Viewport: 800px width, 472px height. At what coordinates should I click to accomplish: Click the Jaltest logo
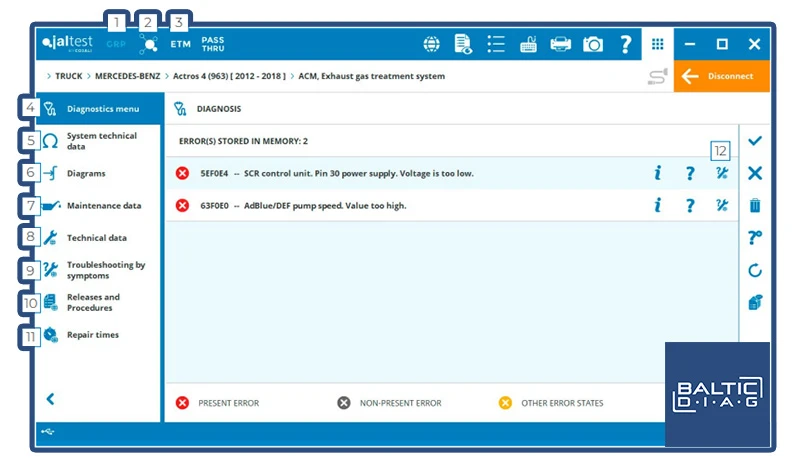point(68,43)
